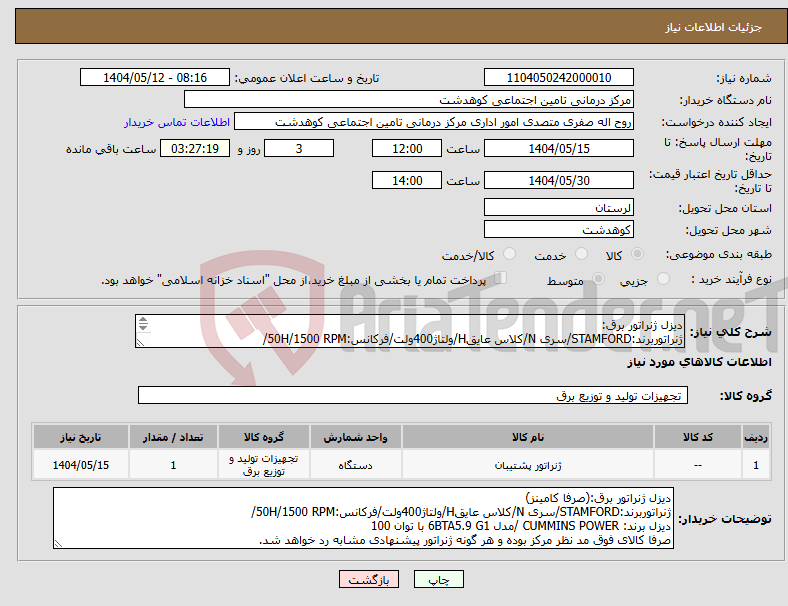Open اطلاعات تماس خریدار link

[x=177, y=122]
